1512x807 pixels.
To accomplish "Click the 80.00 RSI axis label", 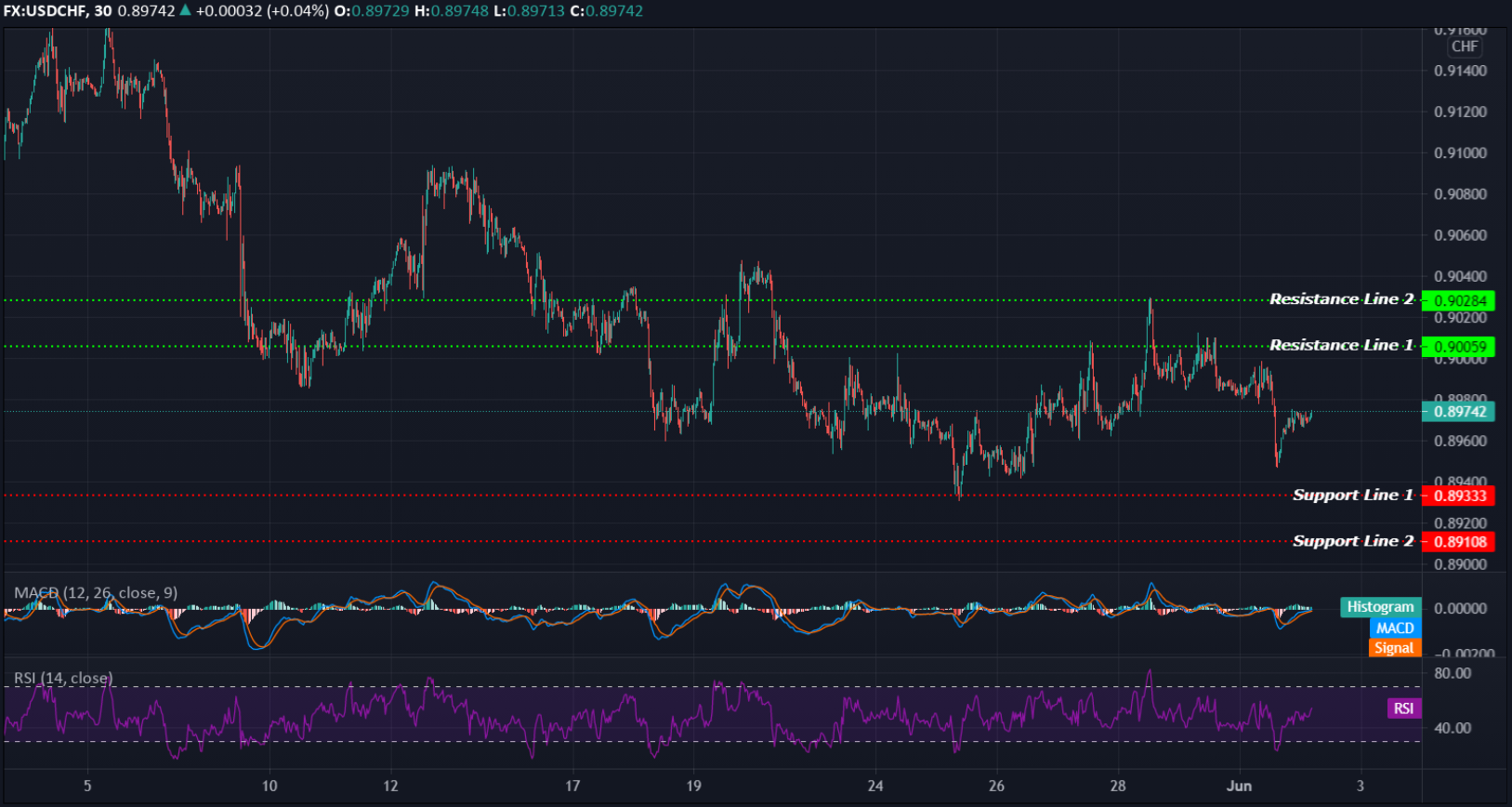I will point(1453,673).
